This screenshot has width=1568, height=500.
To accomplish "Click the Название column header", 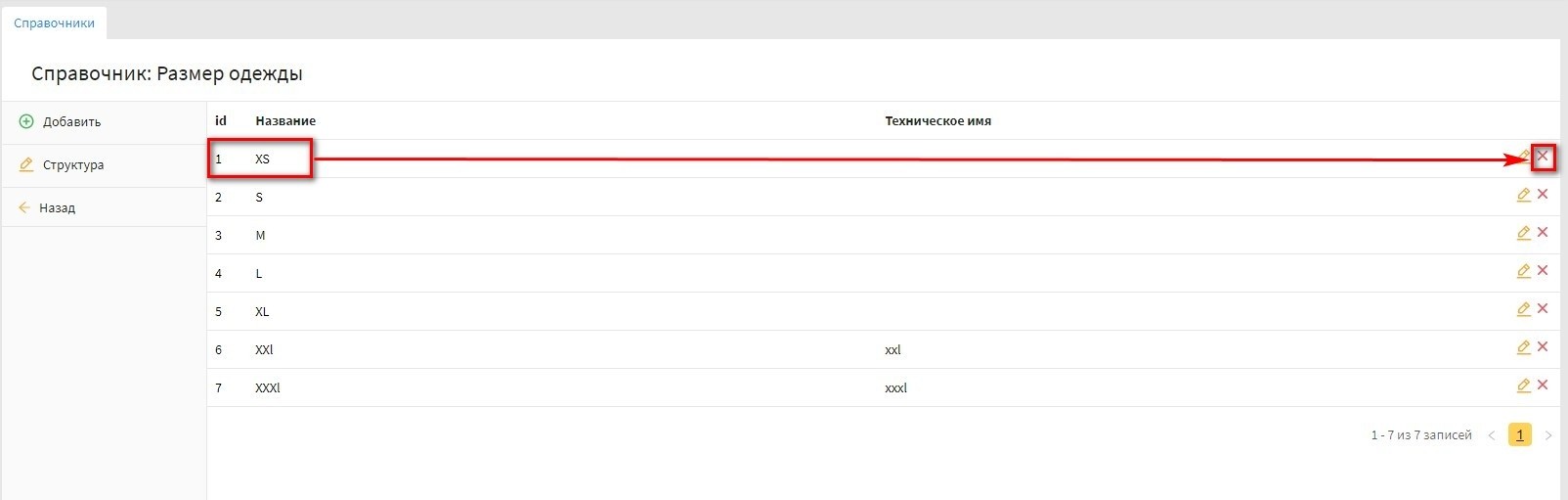I will (285, 121).
